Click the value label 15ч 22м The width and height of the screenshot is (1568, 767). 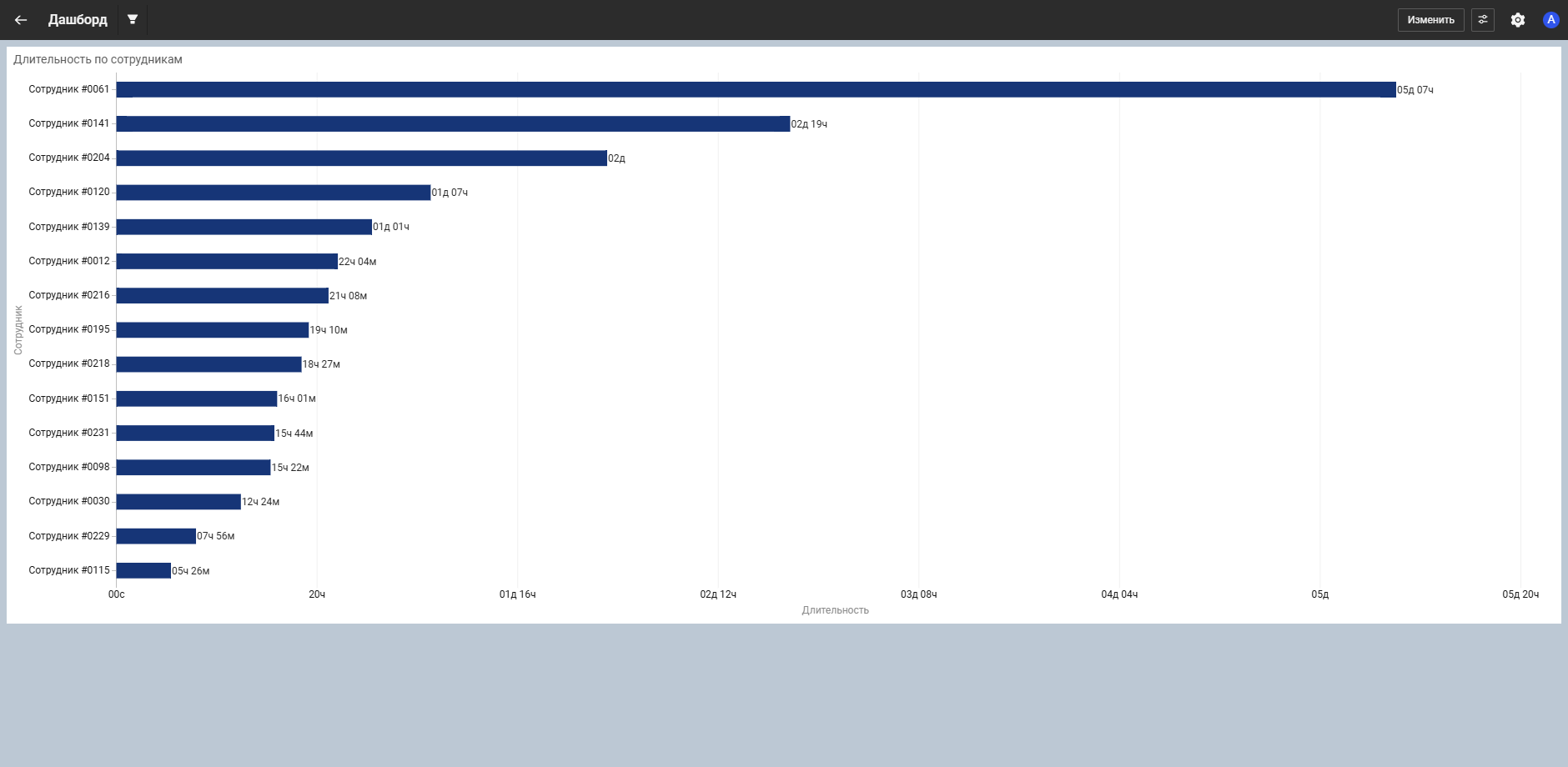290,468
